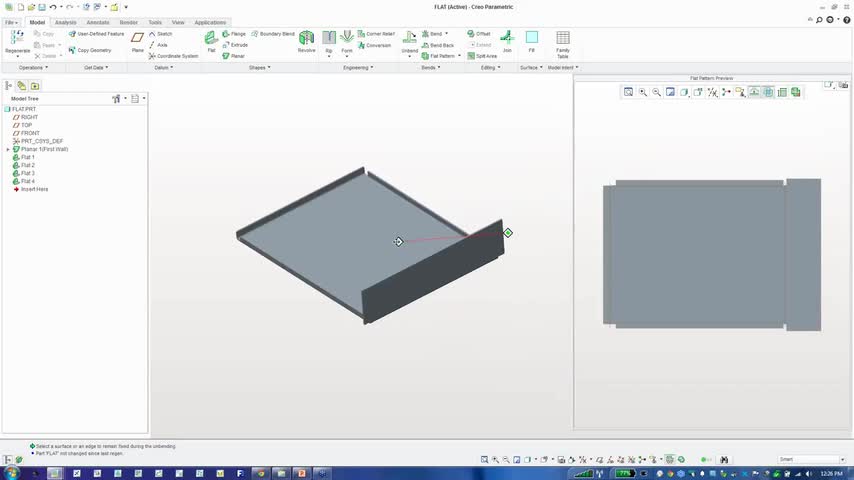The width and height of the screenshot is (854, 480).
Task: Open the Family Table
Action: click(563, 44)
